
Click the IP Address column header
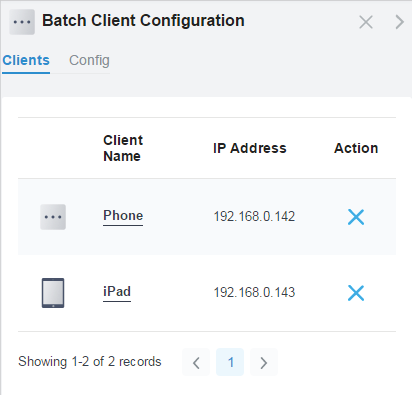[x=250, y=148]
